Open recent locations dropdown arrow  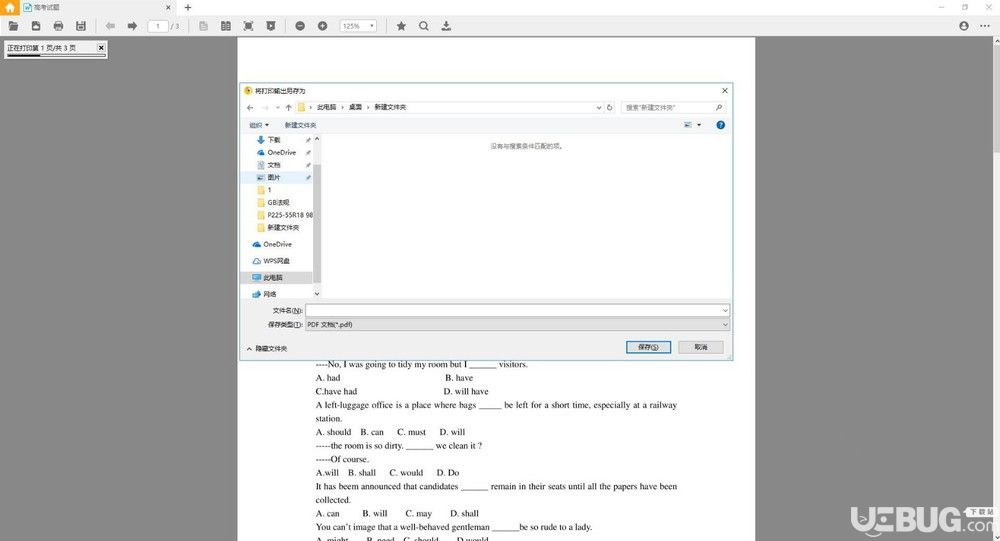click(x=277, y=107)
